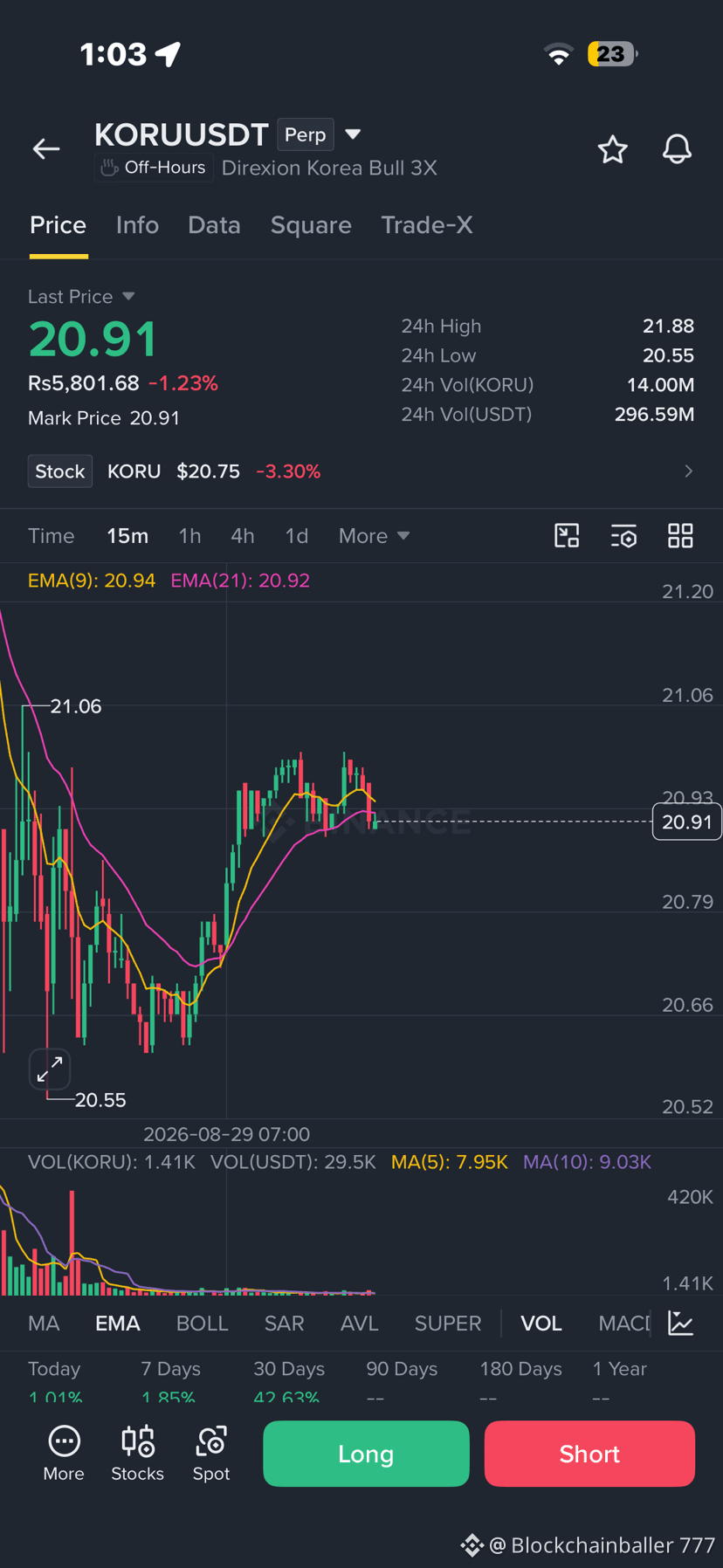Toggle the EMA indicator
This screenshot has width=723, height=1568.
pyautogui.click(x=118, y=1324)
